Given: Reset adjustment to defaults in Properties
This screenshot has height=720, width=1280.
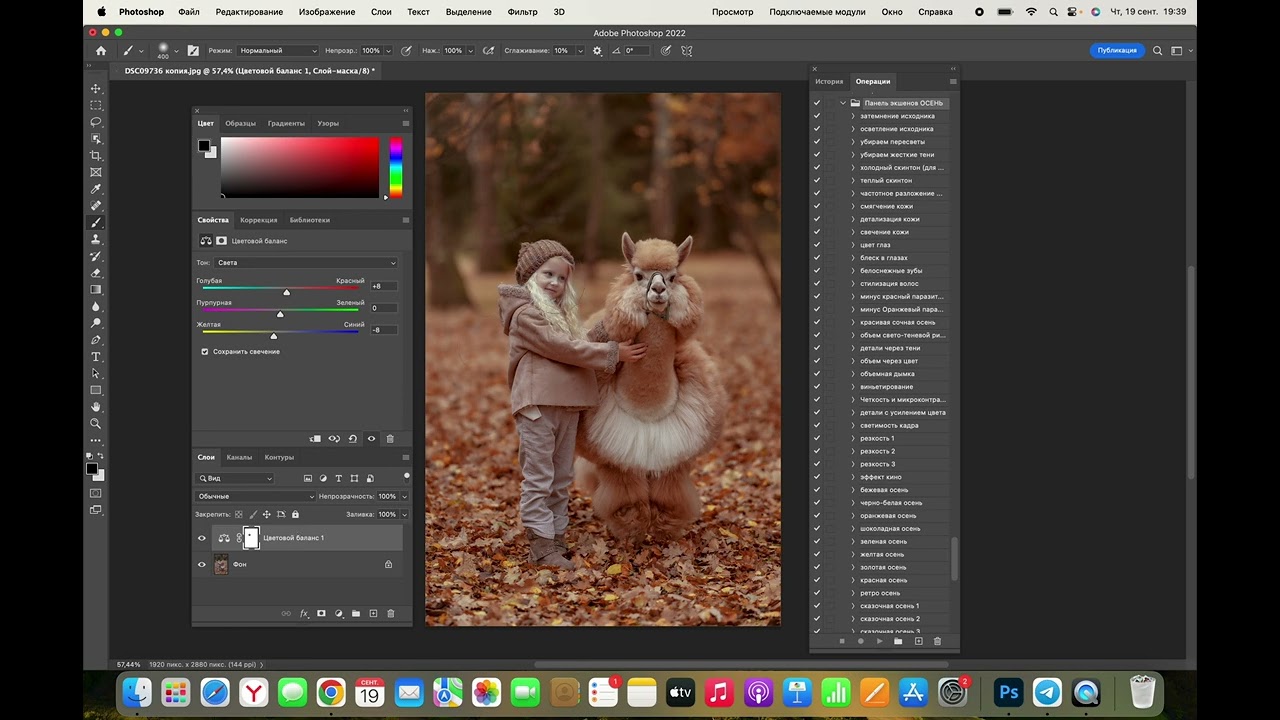Looking at the screenshot, I should 352,438.
